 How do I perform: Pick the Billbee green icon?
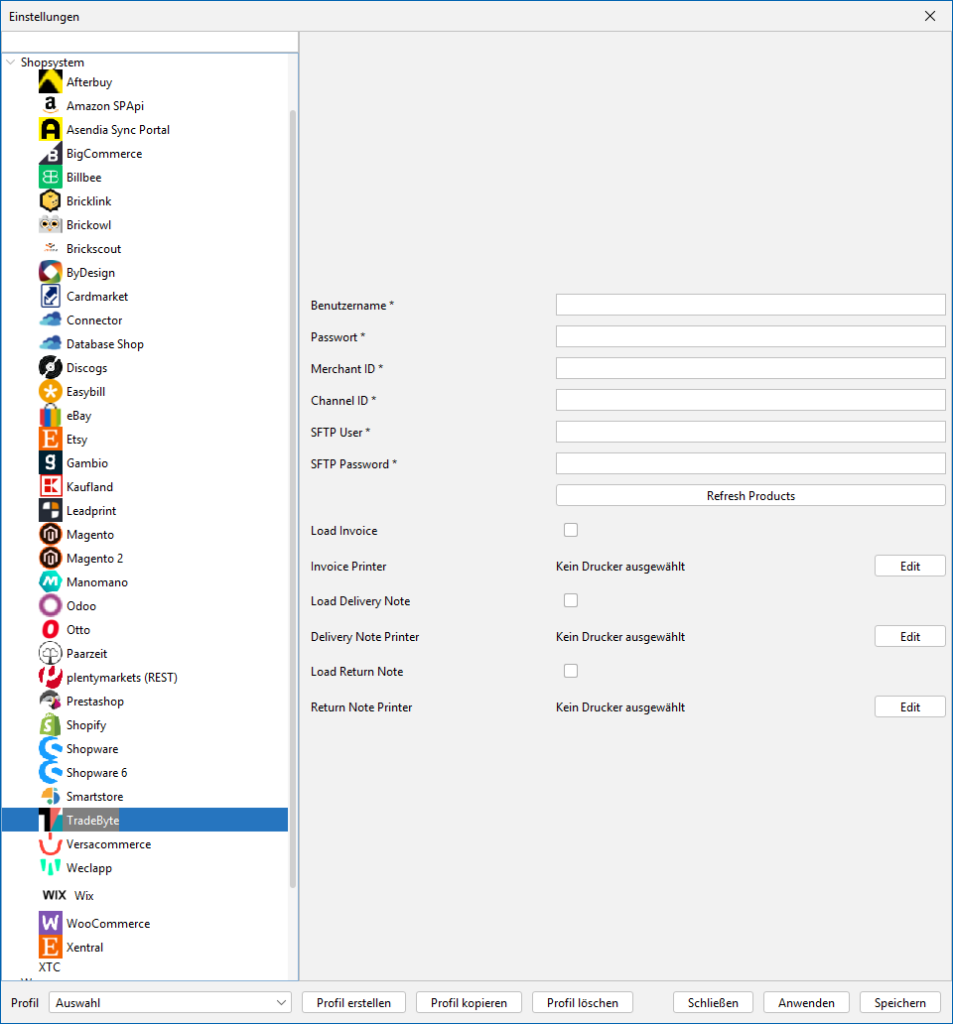pos(51,178)
